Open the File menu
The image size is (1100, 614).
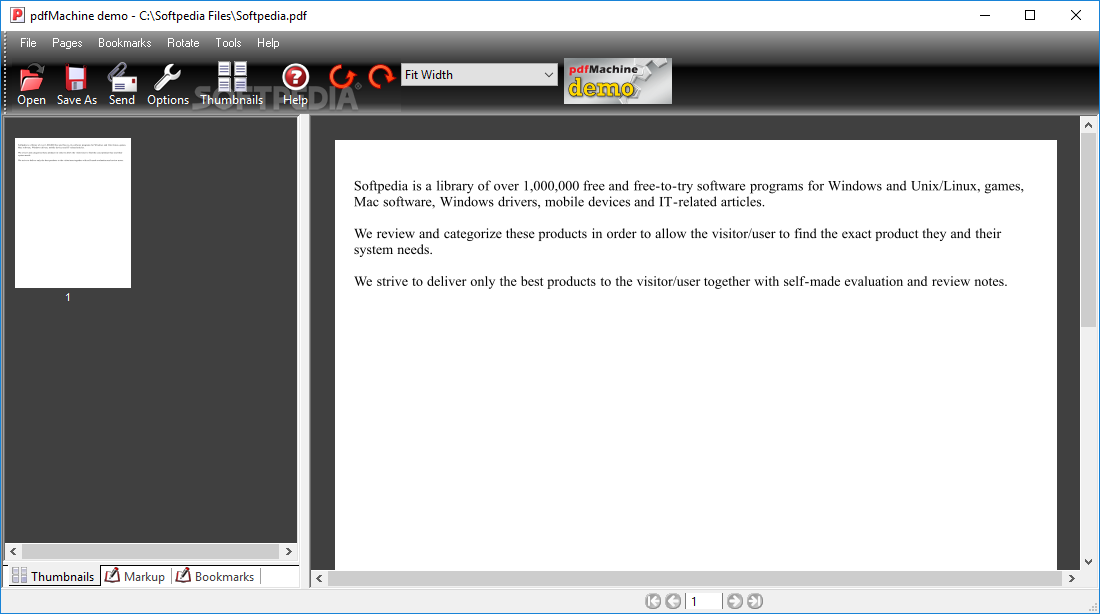coord(28,43)
